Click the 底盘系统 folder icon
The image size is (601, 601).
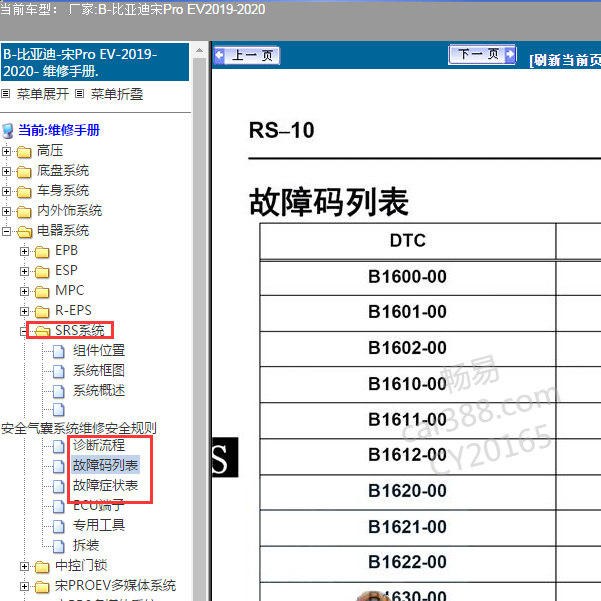pos(24,172)
